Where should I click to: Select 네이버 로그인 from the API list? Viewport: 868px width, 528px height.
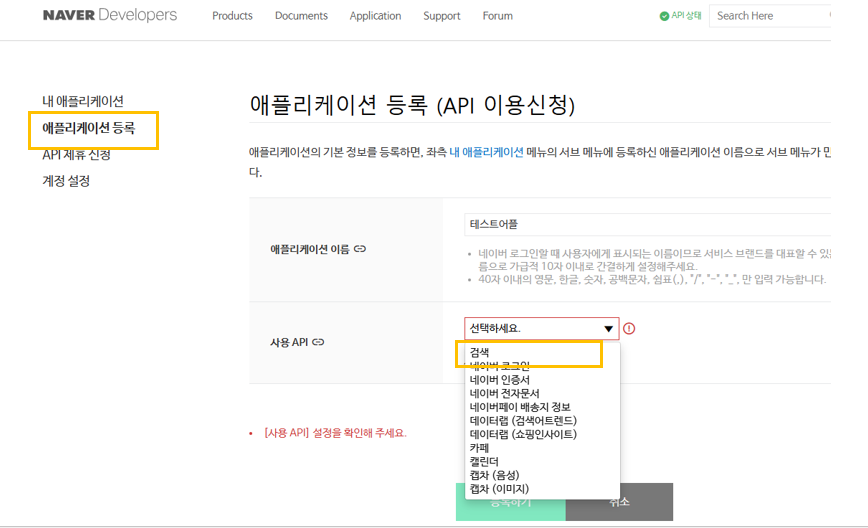coord(542,366)
